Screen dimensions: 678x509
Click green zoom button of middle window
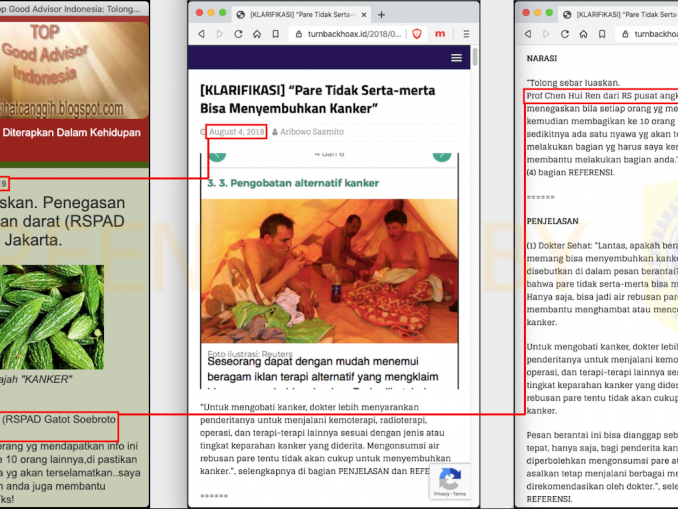223,13
